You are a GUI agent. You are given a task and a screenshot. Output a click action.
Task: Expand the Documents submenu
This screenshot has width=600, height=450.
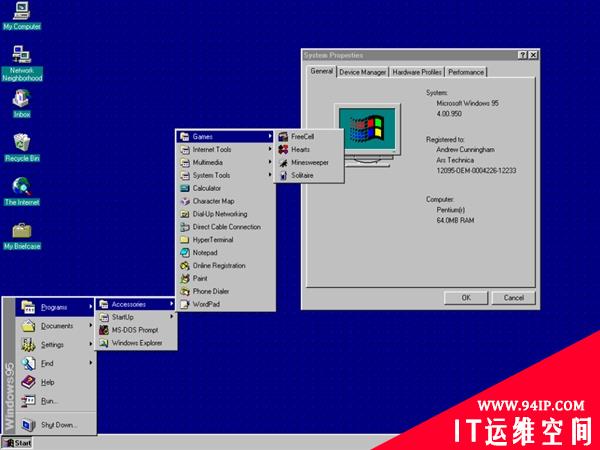click(x=55, y=326)
